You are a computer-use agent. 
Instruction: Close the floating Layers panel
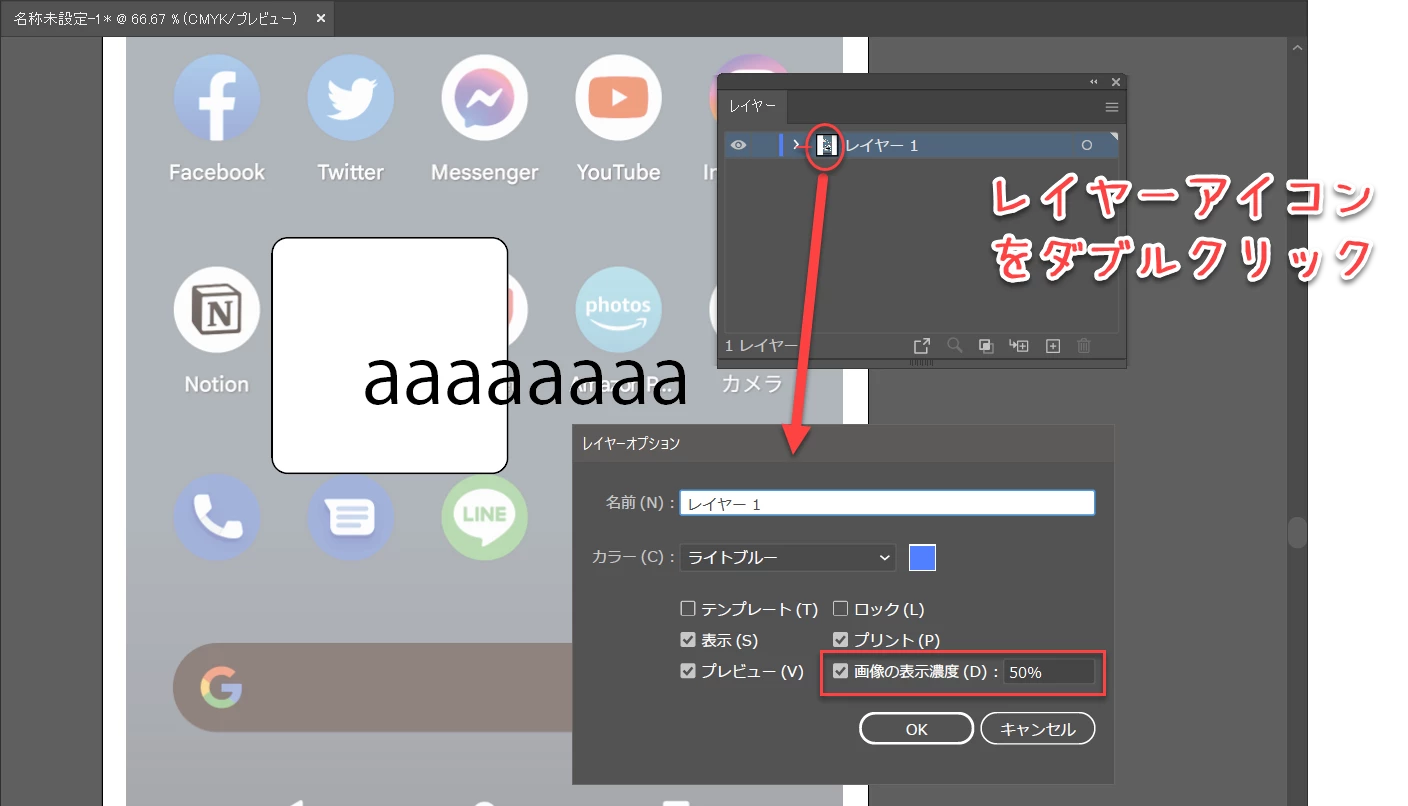[x=1116, y=82]
